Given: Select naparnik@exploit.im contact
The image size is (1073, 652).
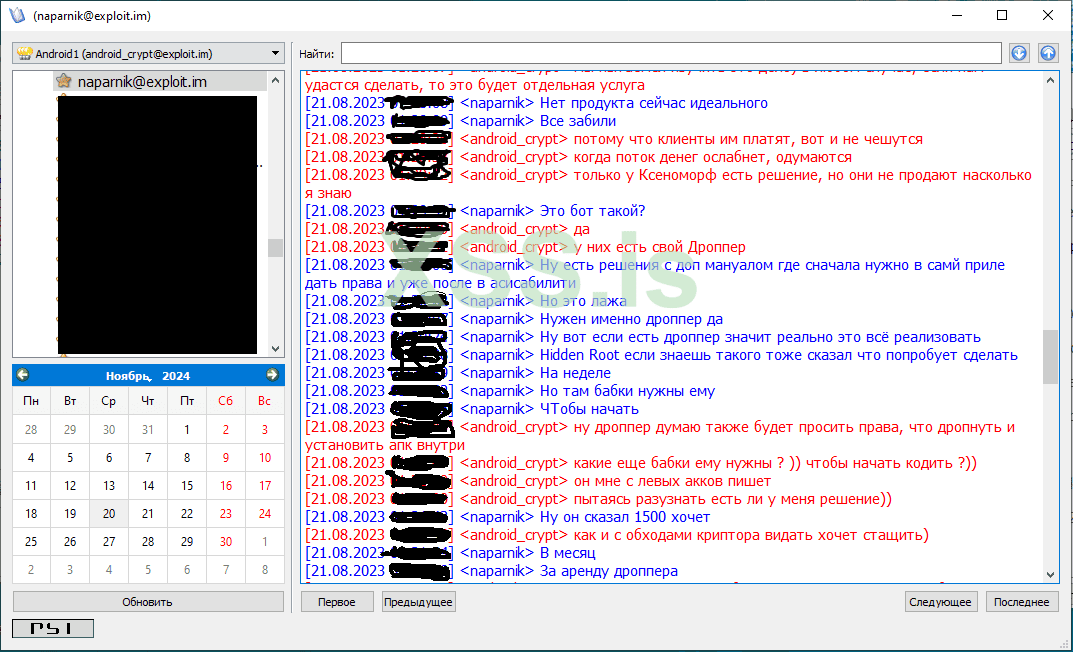Looking at the screenshot, I should point(142,81).
